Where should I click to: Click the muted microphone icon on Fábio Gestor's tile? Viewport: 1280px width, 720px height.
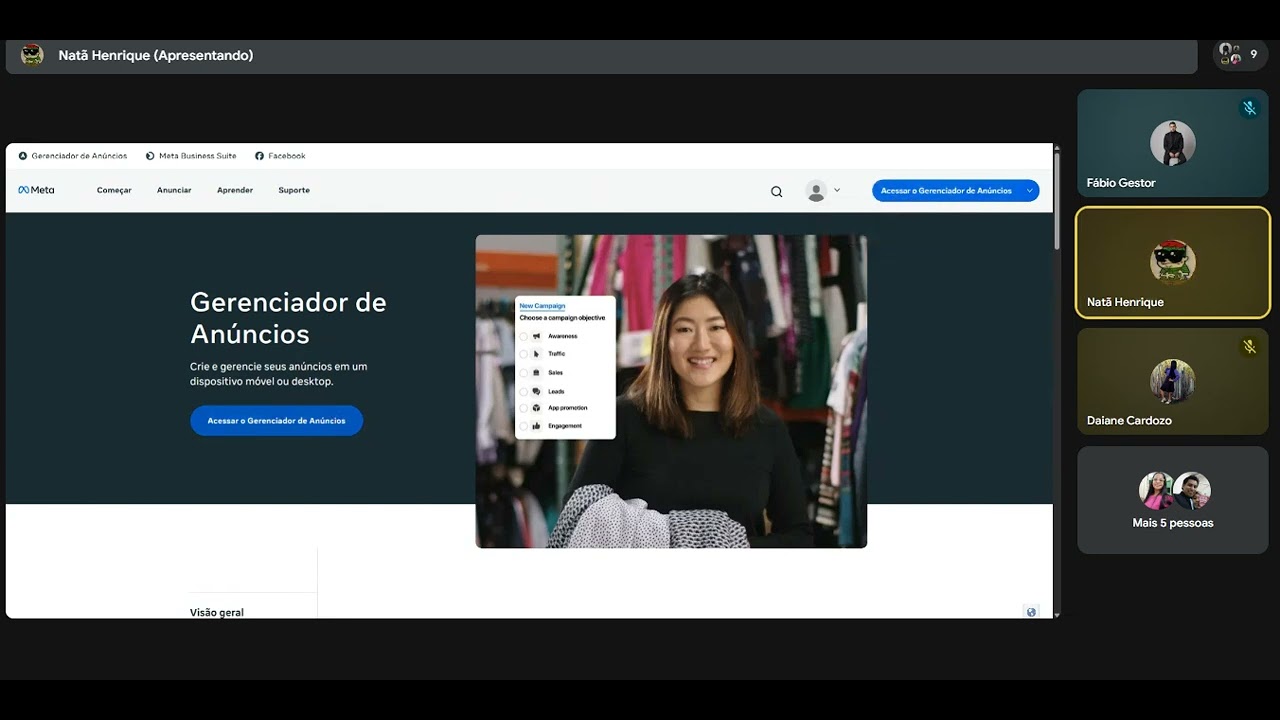click(x=1249, y=108)
